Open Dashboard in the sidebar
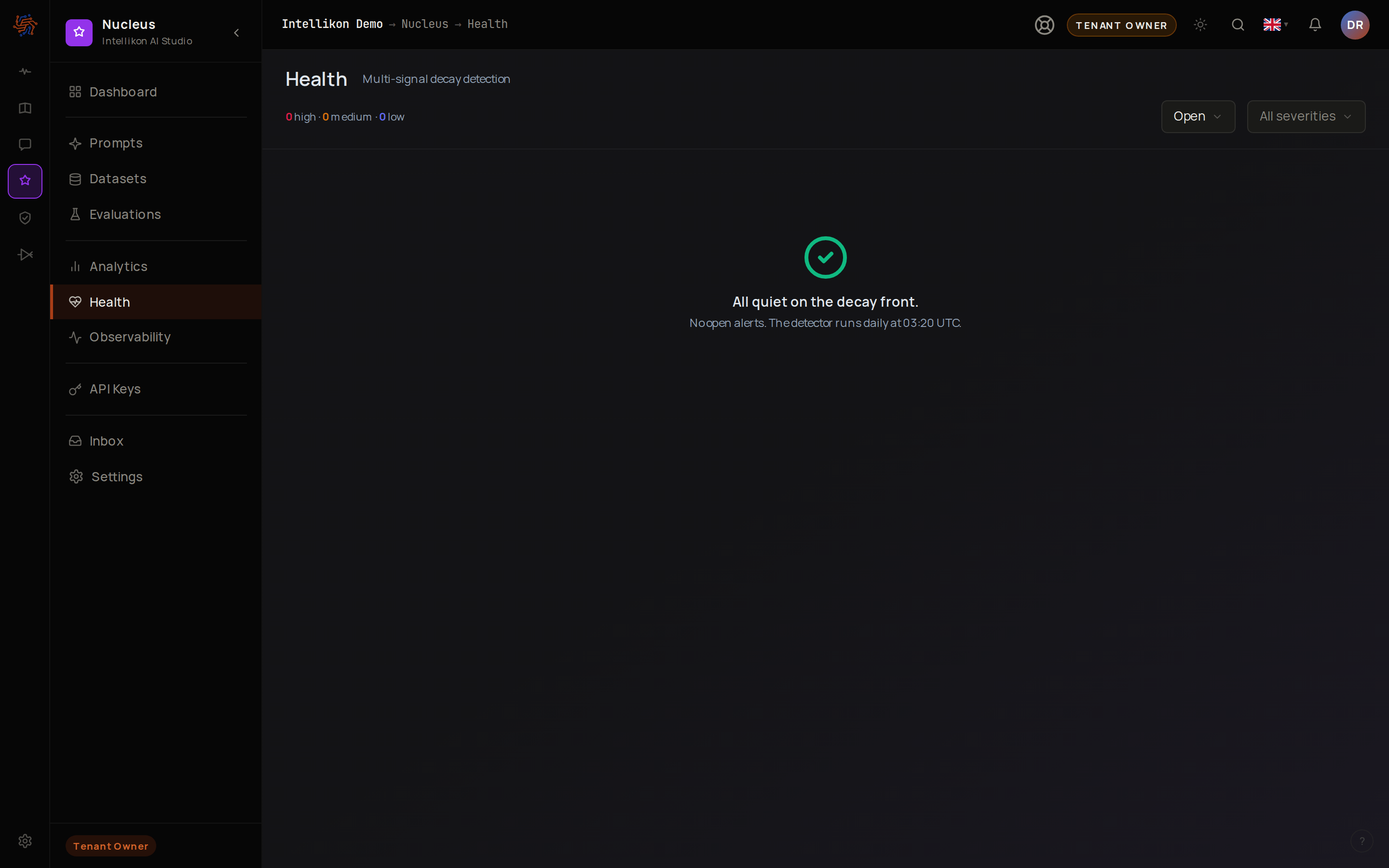This screenshot has height=868, width=1389. point(156,92)
